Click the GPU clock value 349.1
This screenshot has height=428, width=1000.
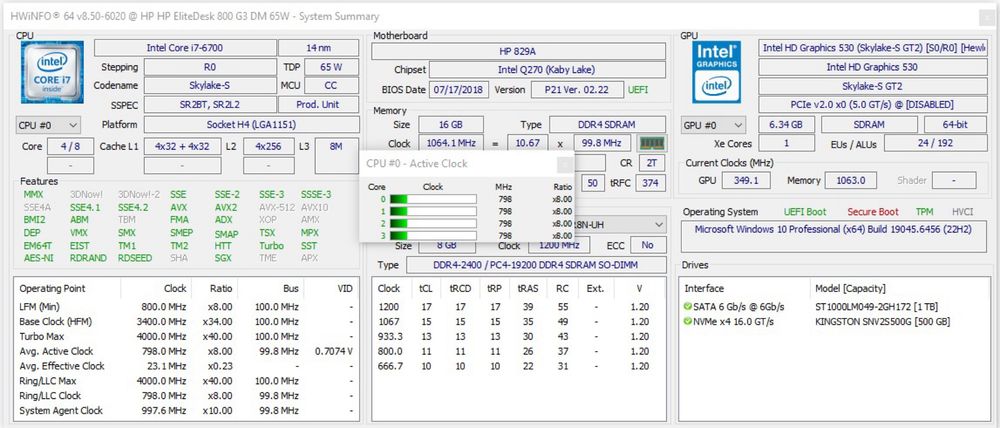point(746,181)
